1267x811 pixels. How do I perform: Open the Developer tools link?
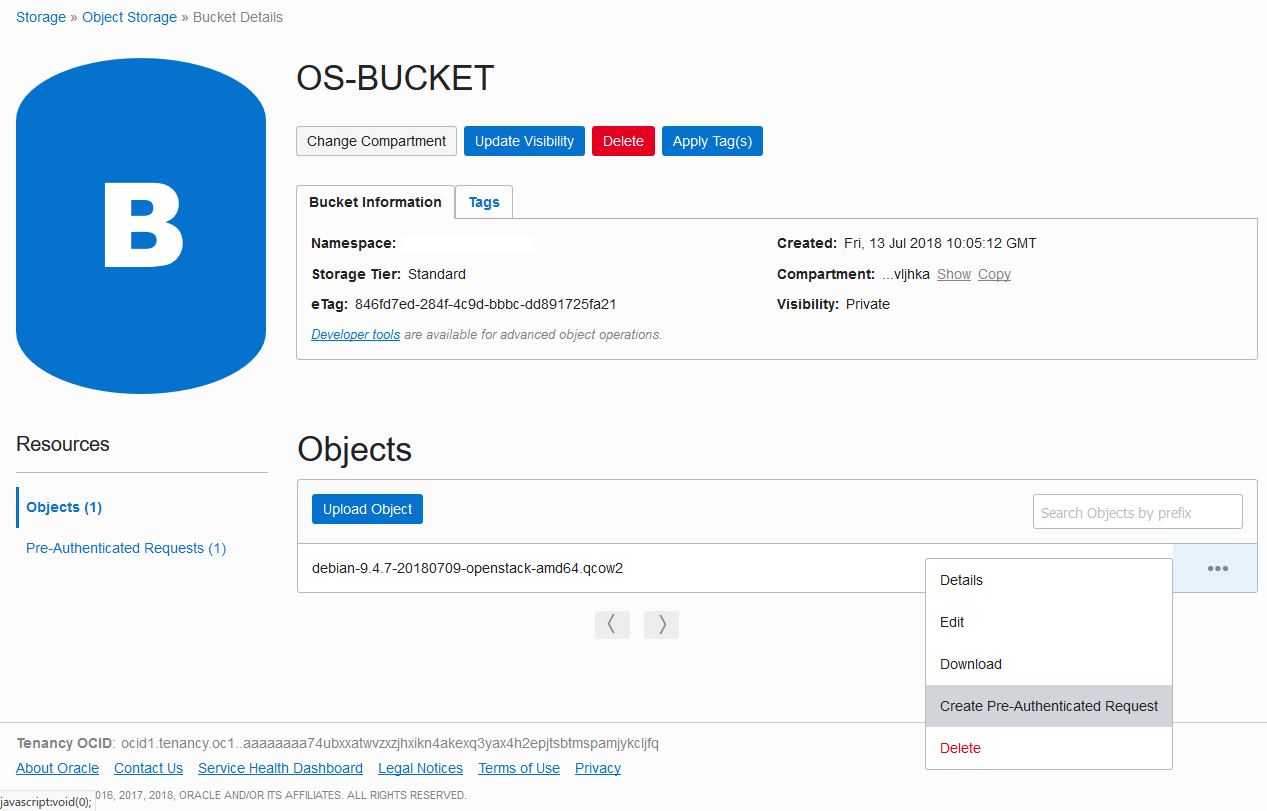(x=355, y=334)
